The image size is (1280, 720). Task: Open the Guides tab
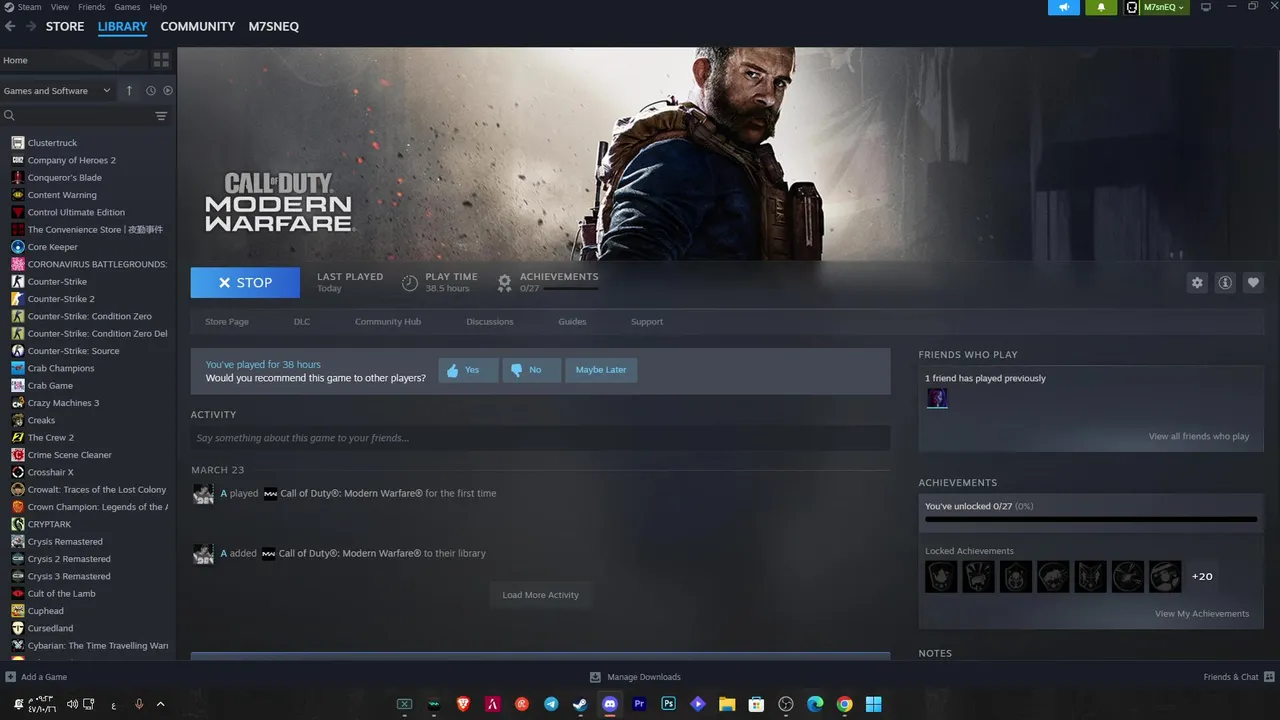(572, 322)
